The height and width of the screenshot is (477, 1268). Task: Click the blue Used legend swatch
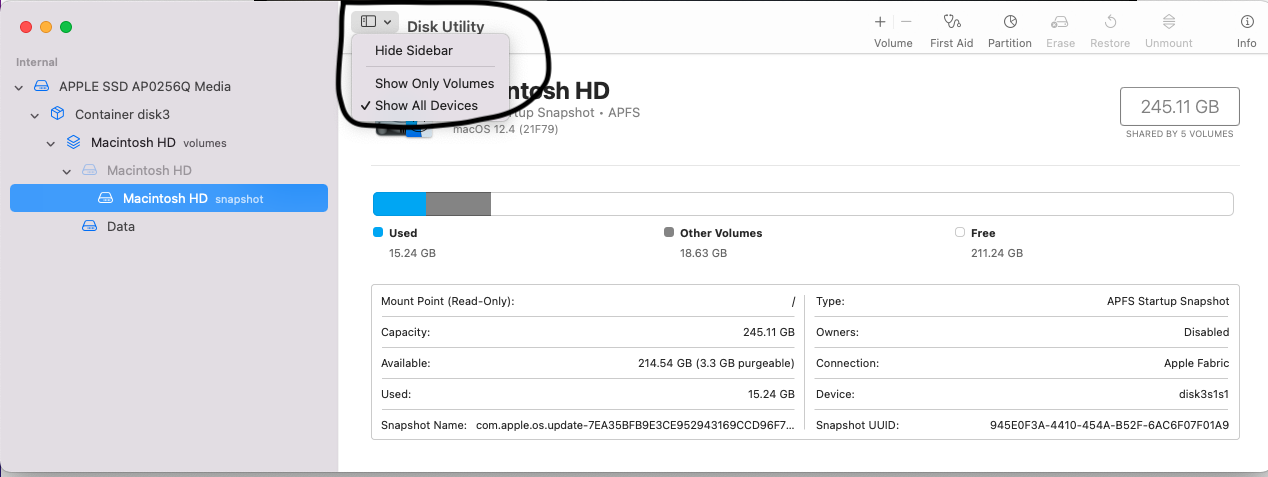[378, 232]
